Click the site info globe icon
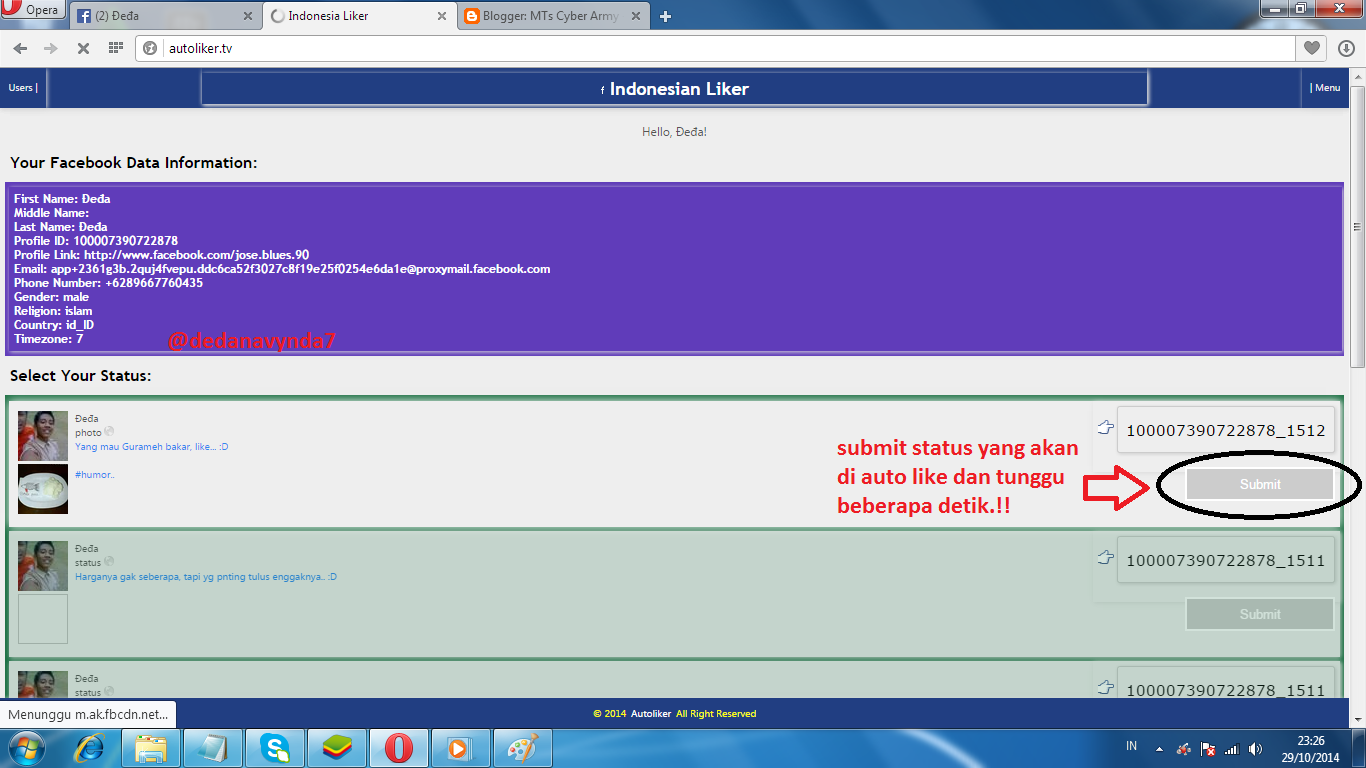Viewport: 1366px width, 768px height. click(x=150, y=48)
